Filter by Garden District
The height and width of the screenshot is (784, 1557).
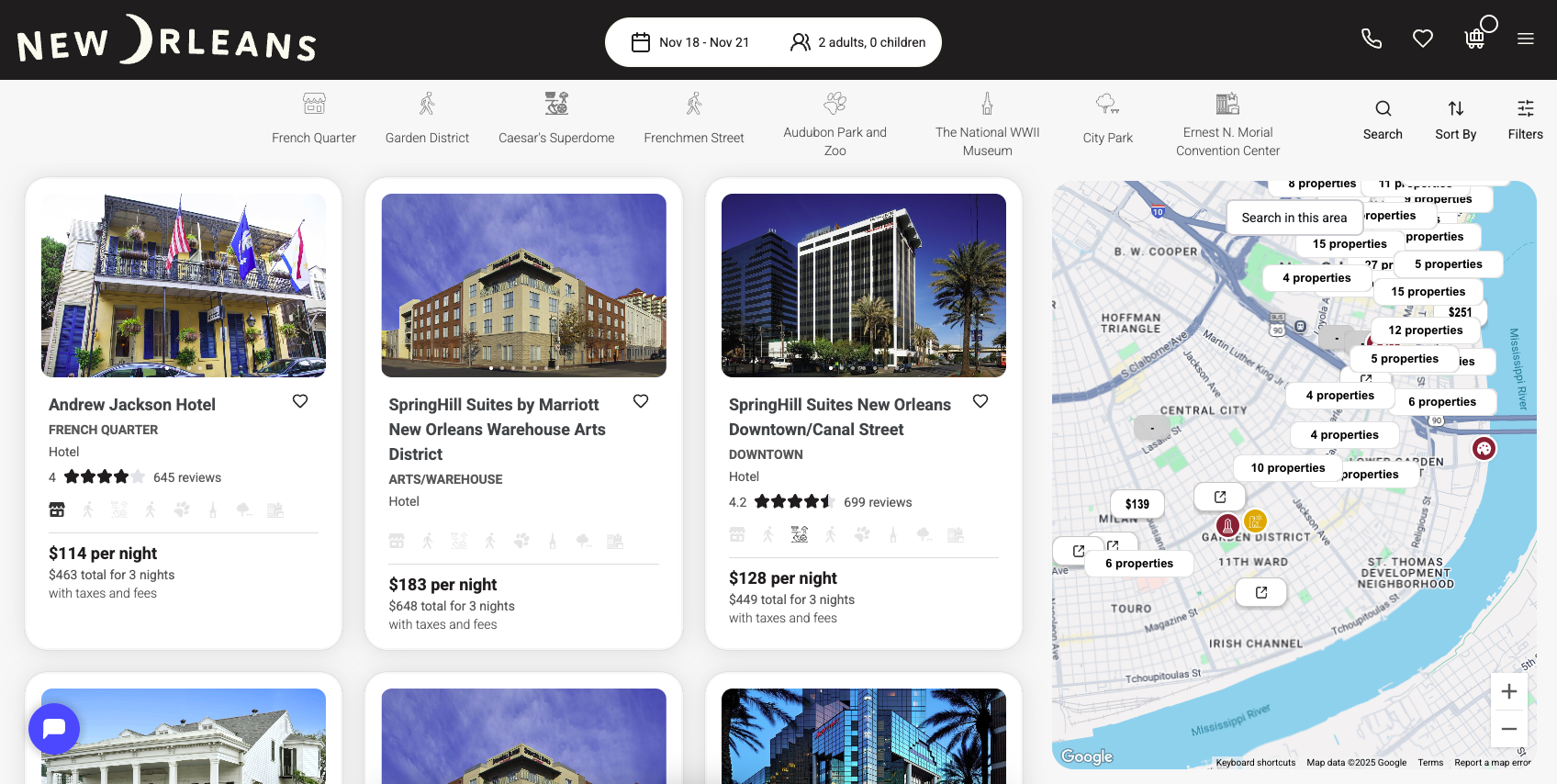click(427, 118)
